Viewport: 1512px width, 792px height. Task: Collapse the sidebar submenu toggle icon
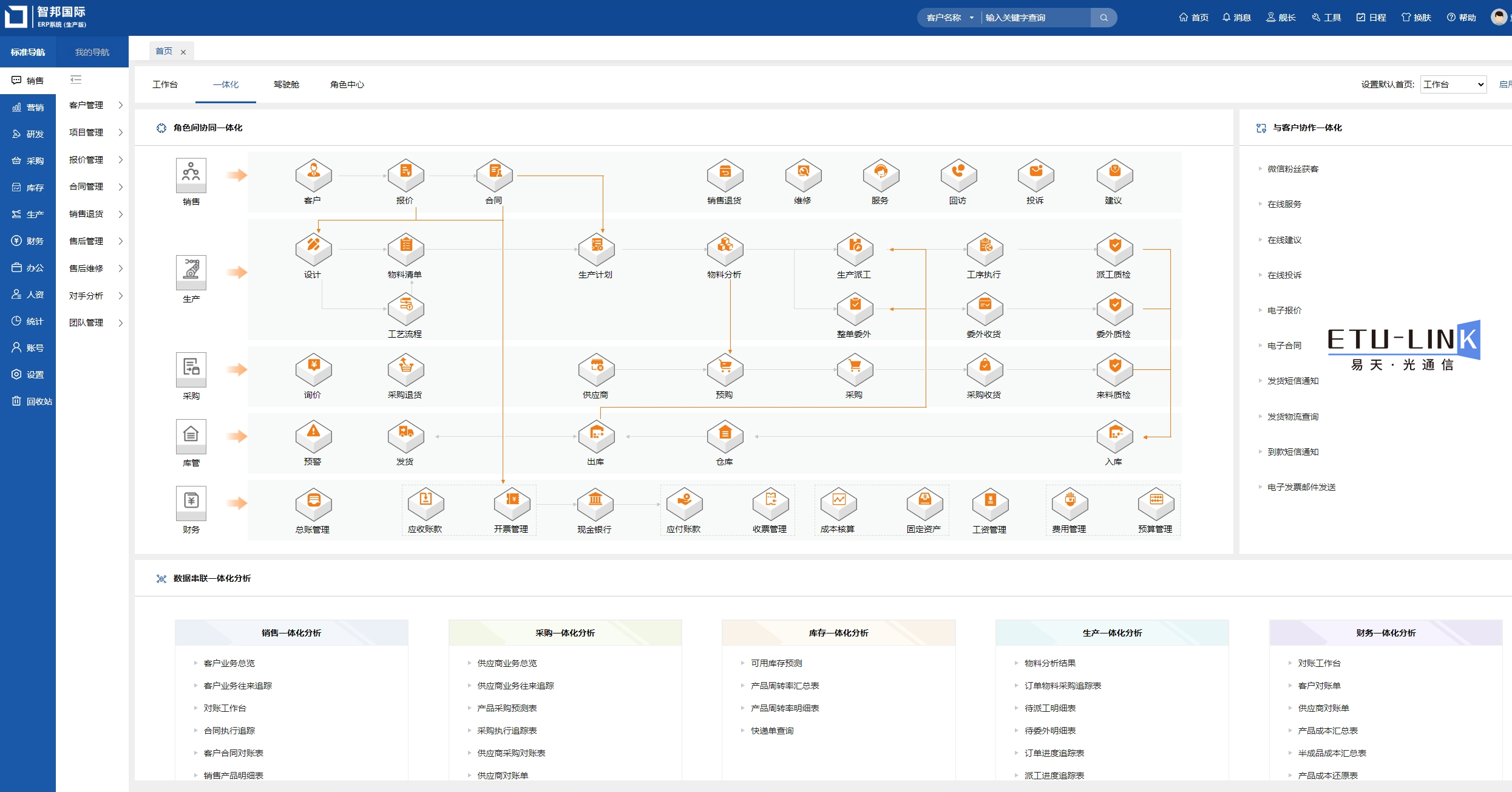pyautogui.click(x=76, y=80)
